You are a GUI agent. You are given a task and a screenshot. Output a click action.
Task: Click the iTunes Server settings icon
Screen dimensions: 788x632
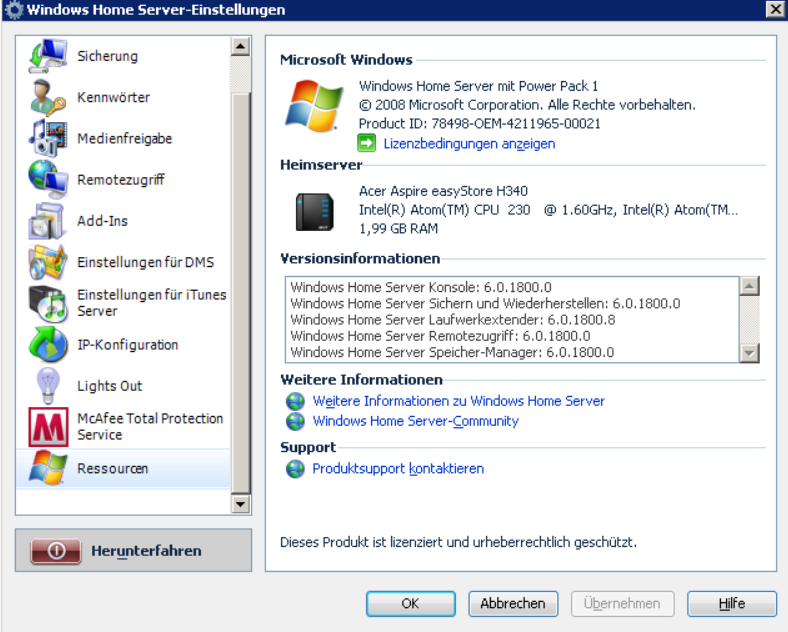48,303
